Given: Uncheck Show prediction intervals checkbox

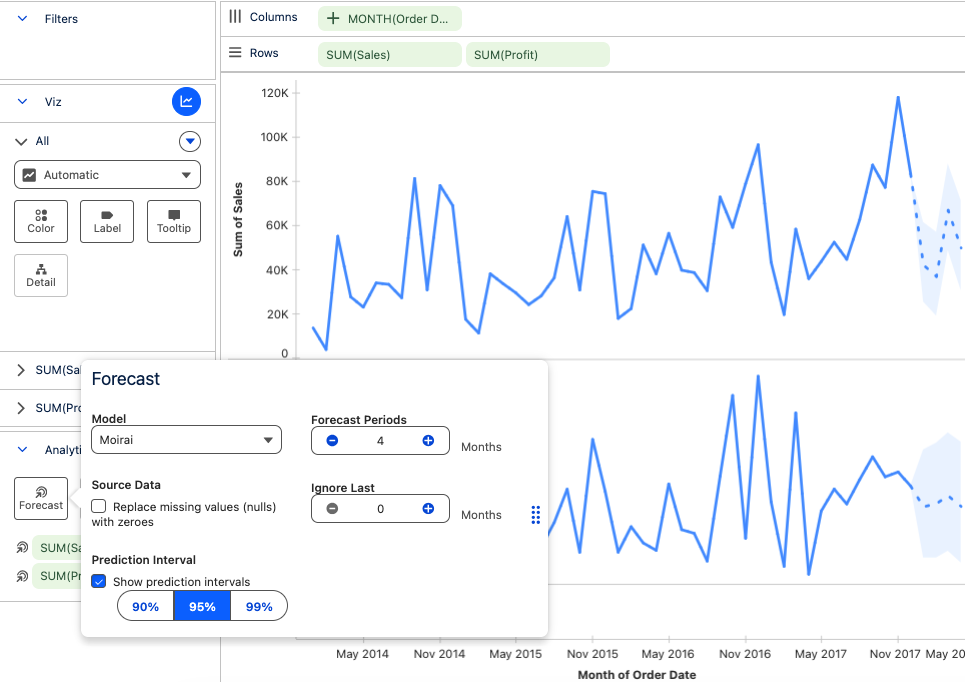Looking at the screenshot, I should pos(98,582).
